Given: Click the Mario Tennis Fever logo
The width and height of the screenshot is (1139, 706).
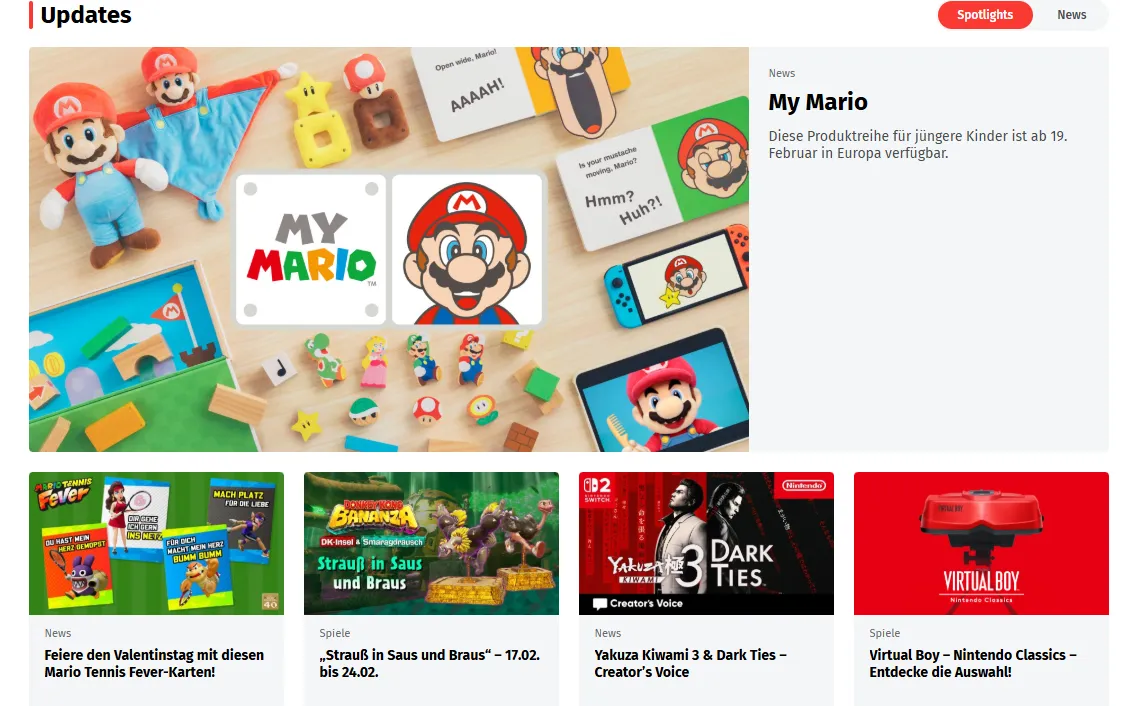Looking at the screenshot, I should click(x=64, y=494).
